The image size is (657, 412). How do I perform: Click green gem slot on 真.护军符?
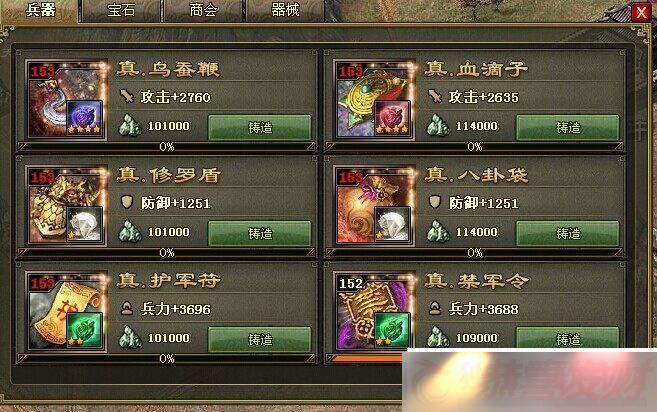point(85,330)
